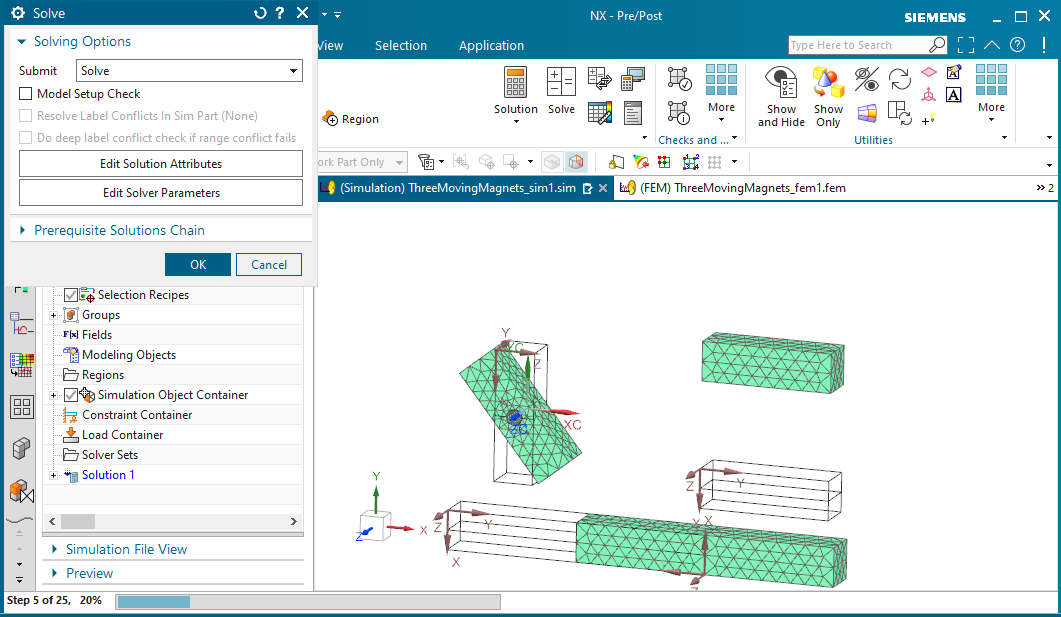This screenshot has height=617, width=1061.
Task: Click the solve progress bar in status bar
Action: coord(307,601)
